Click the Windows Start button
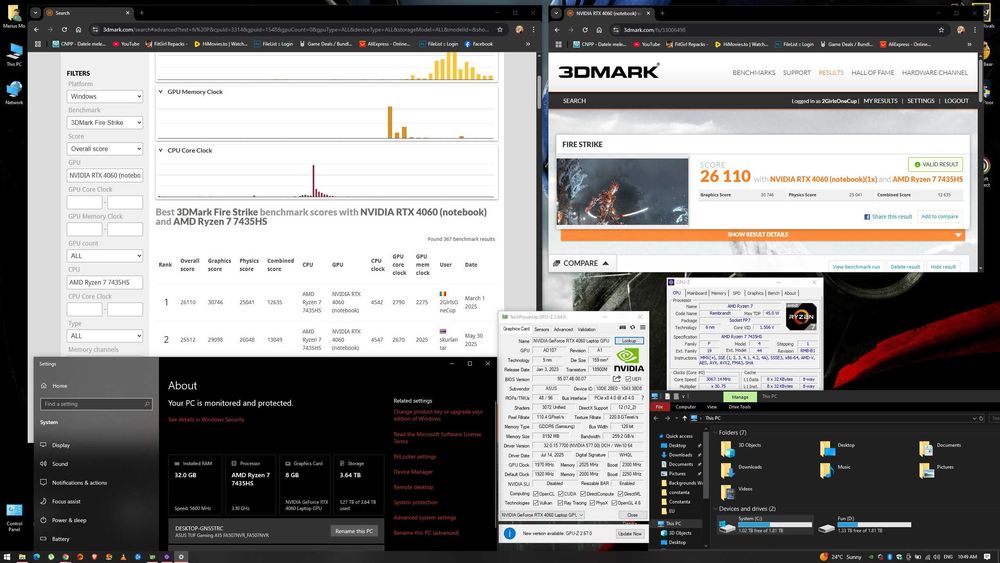This screenshot has width=1000, height=563. coord(7,557)
